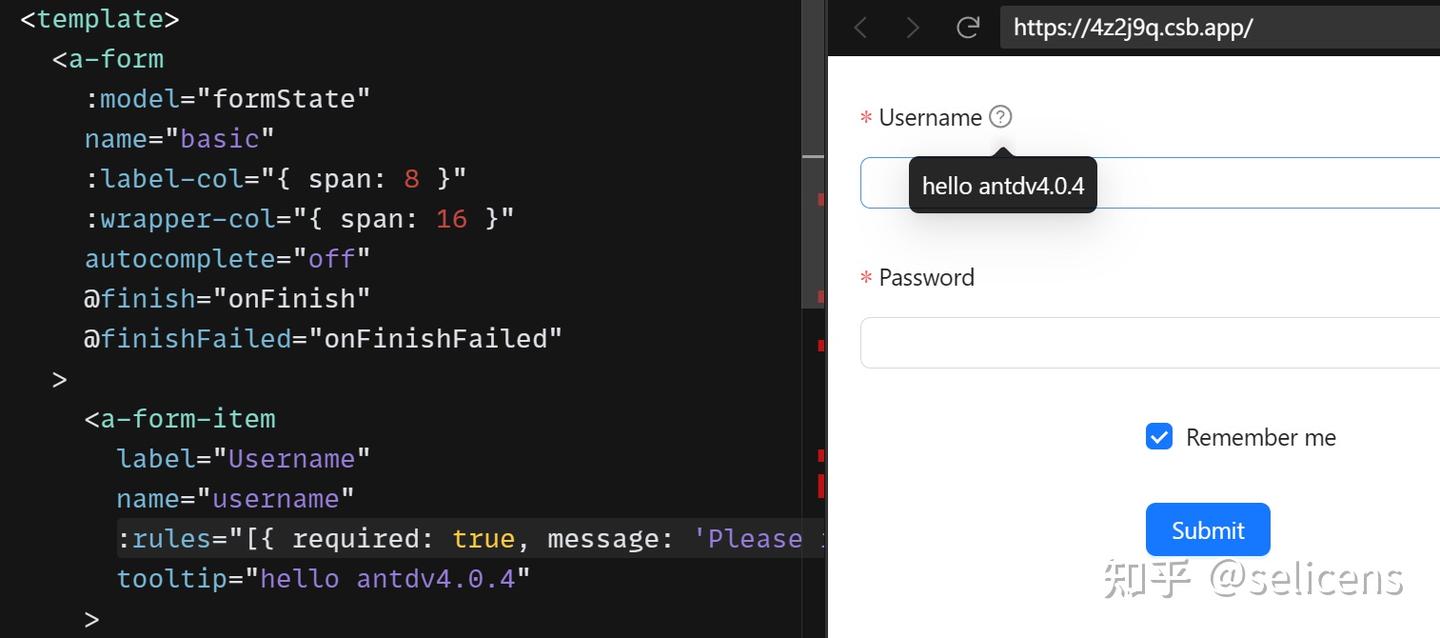The height and width of the screenshot is (638, 1440).
Task: Click the red required asterisk before Password
Action: 864,279
